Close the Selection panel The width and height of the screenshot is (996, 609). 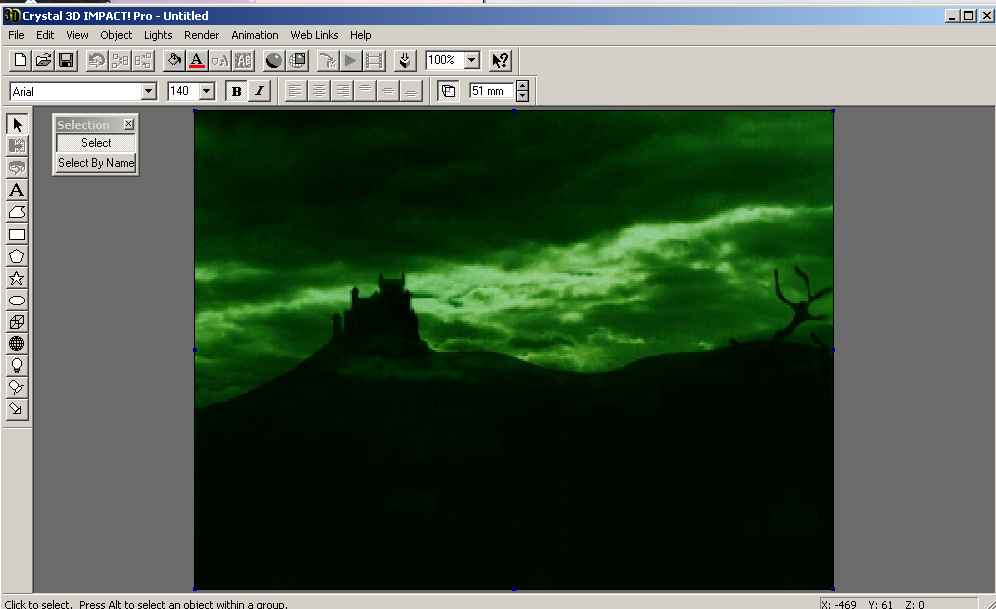coord(128,124)
